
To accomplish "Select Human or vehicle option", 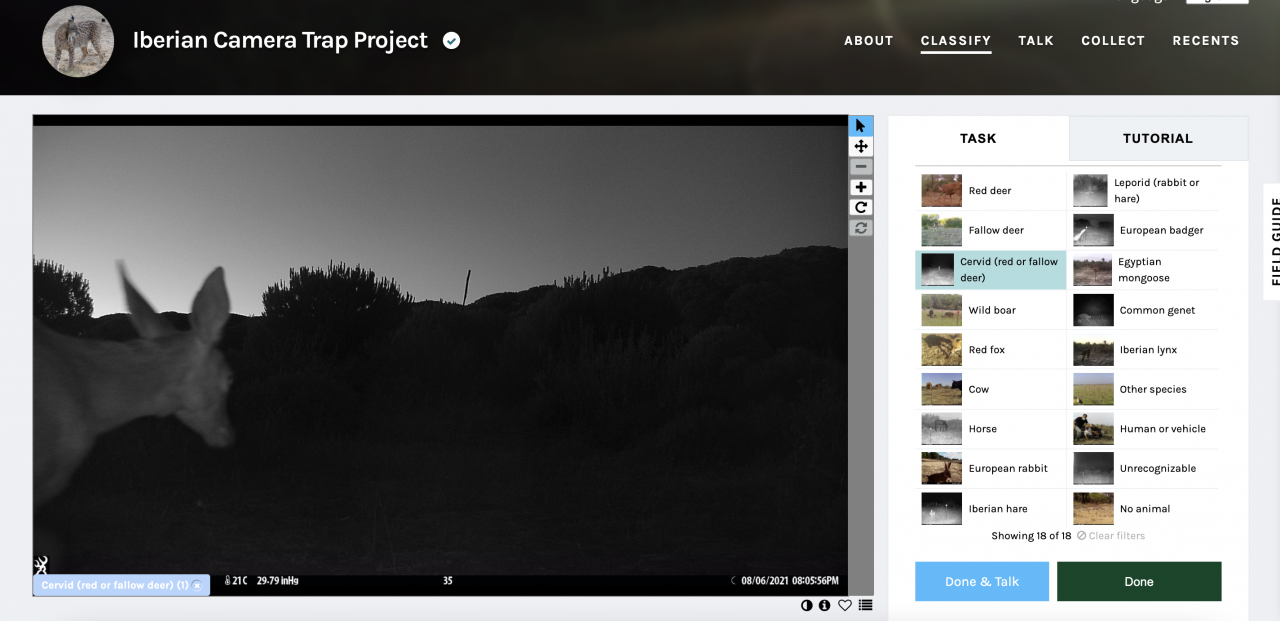I will point(1145,429).
